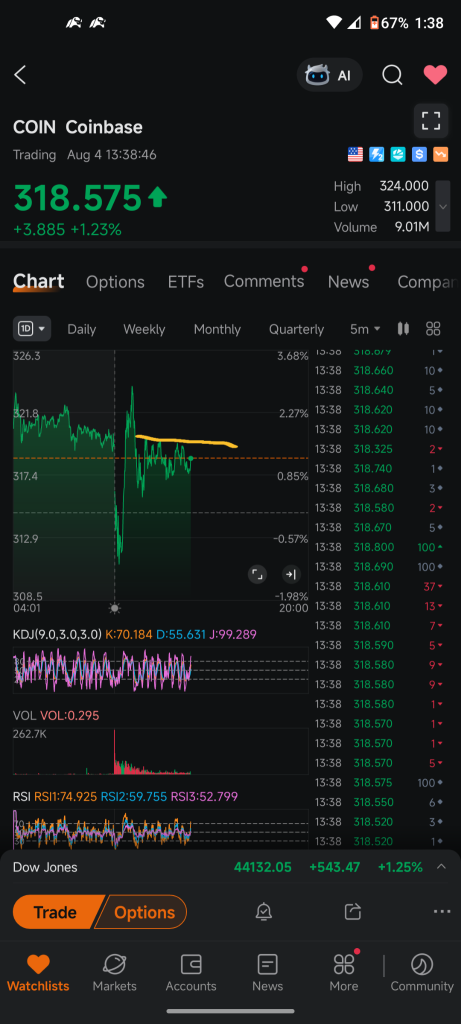Switch to the Options tab

(x=116, y=282)
